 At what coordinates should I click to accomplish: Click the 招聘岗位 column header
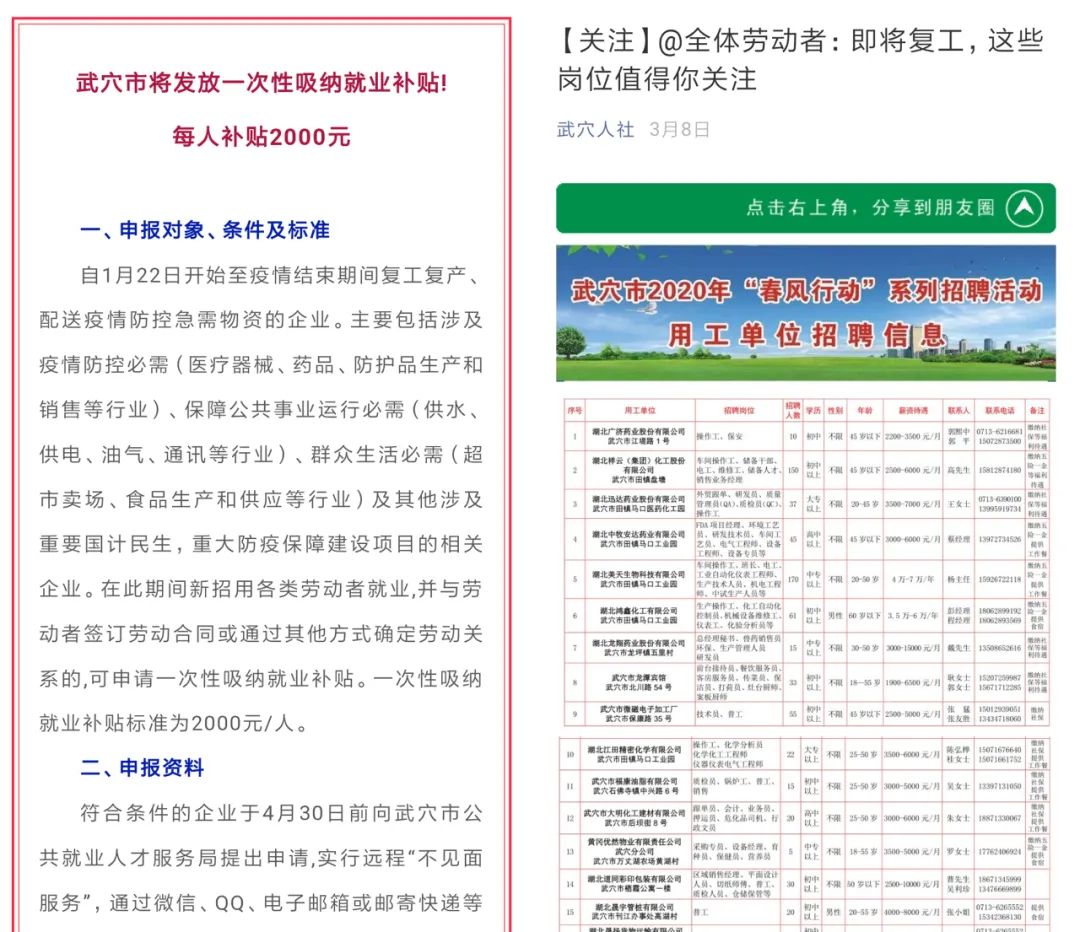pyautogui.click(x=739, y=411)
